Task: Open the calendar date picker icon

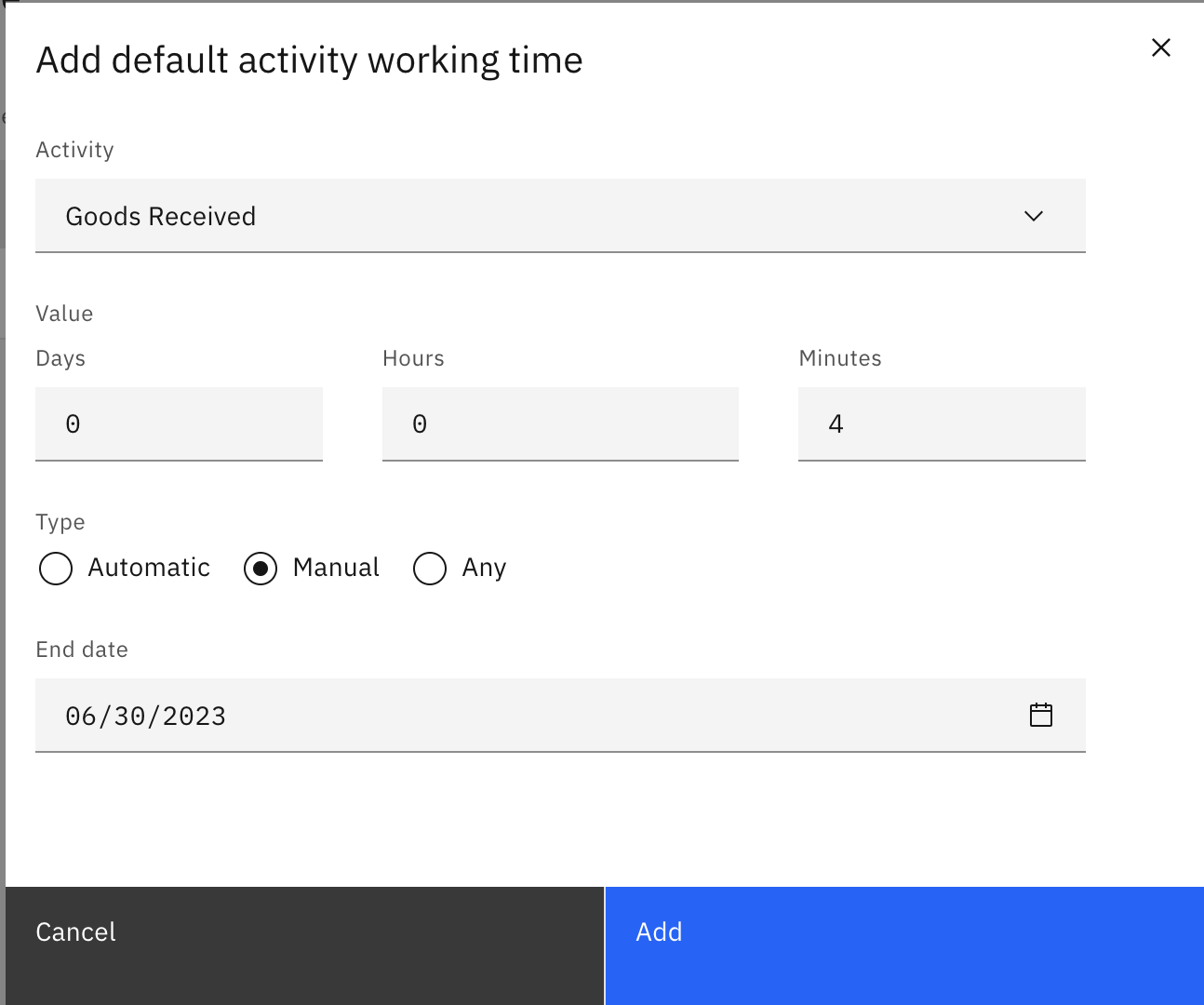Action: (x=1040, y=715)
